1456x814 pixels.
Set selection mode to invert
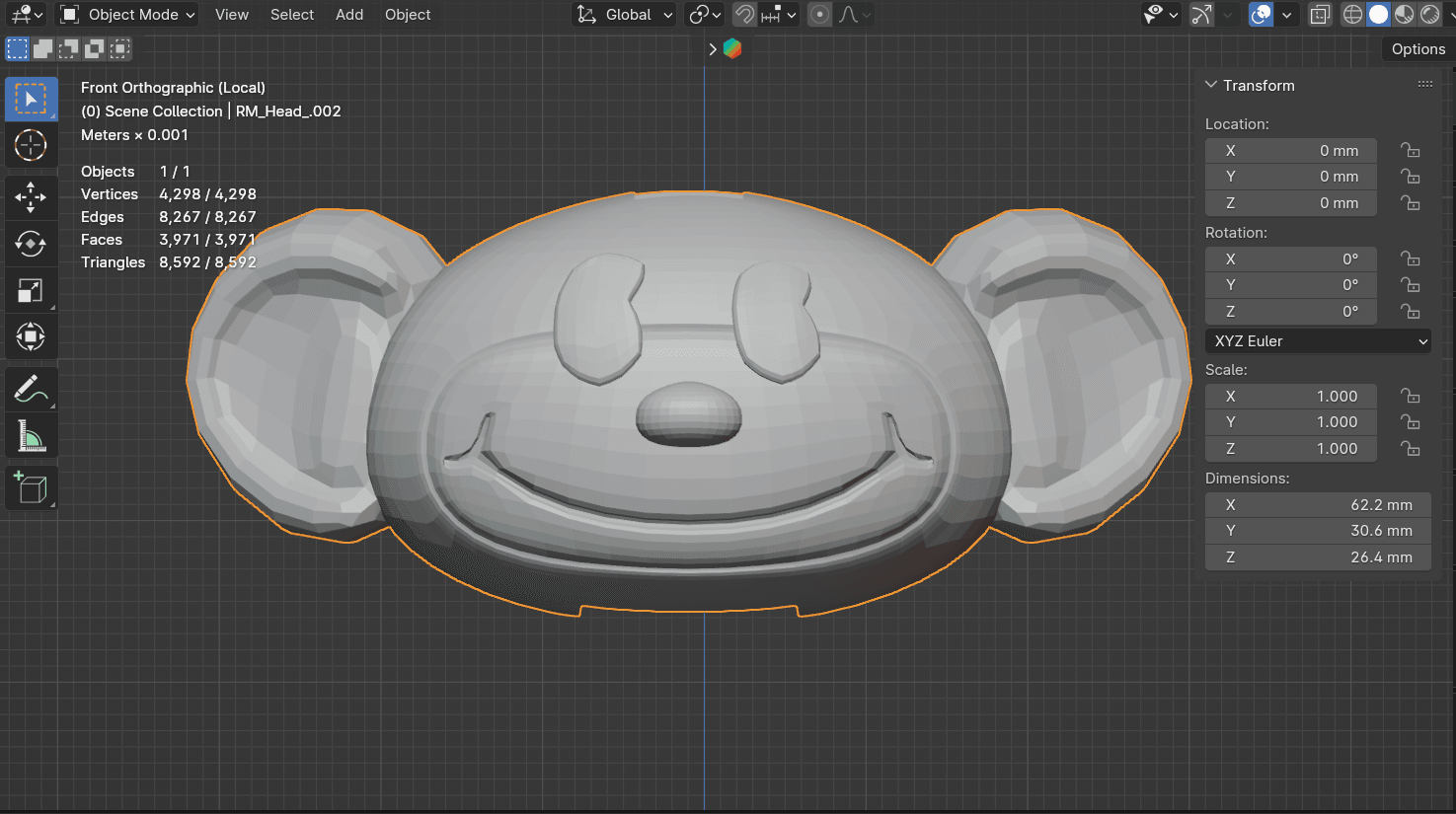tap(94, 48)
